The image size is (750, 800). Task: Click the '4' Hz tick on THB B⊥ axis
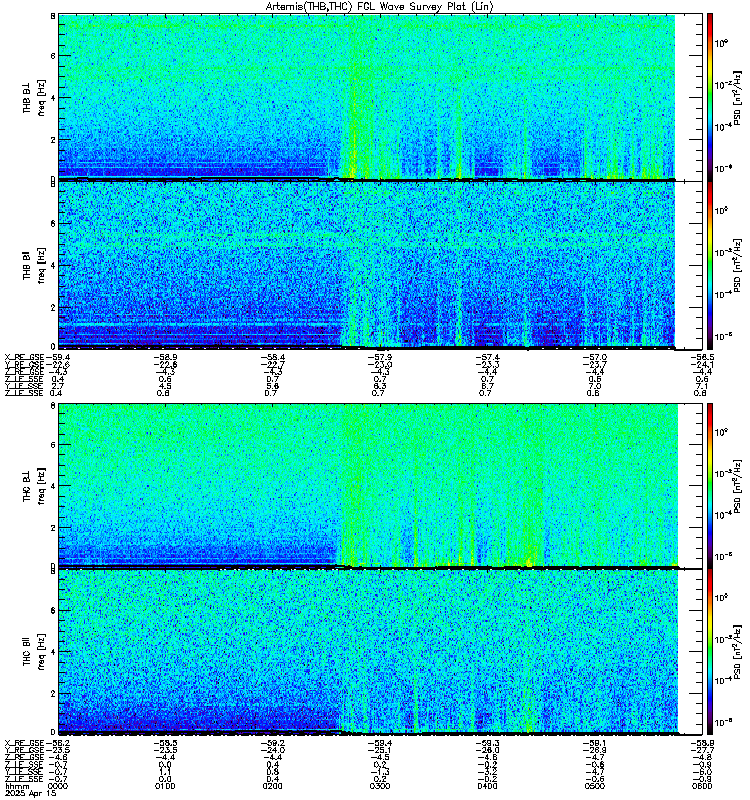53,97
